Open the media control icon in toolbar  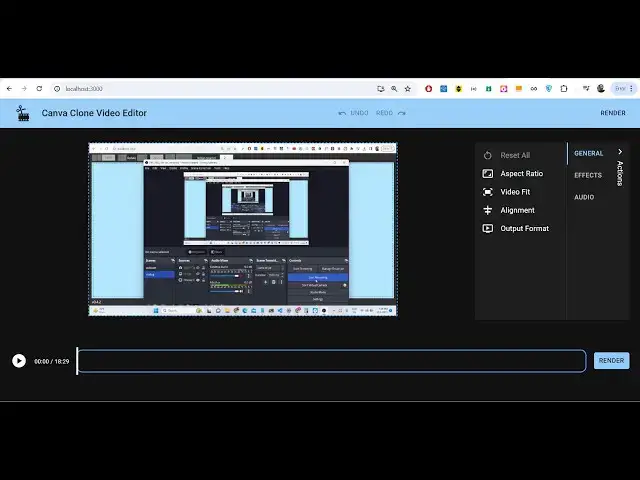tap(586, 89)
